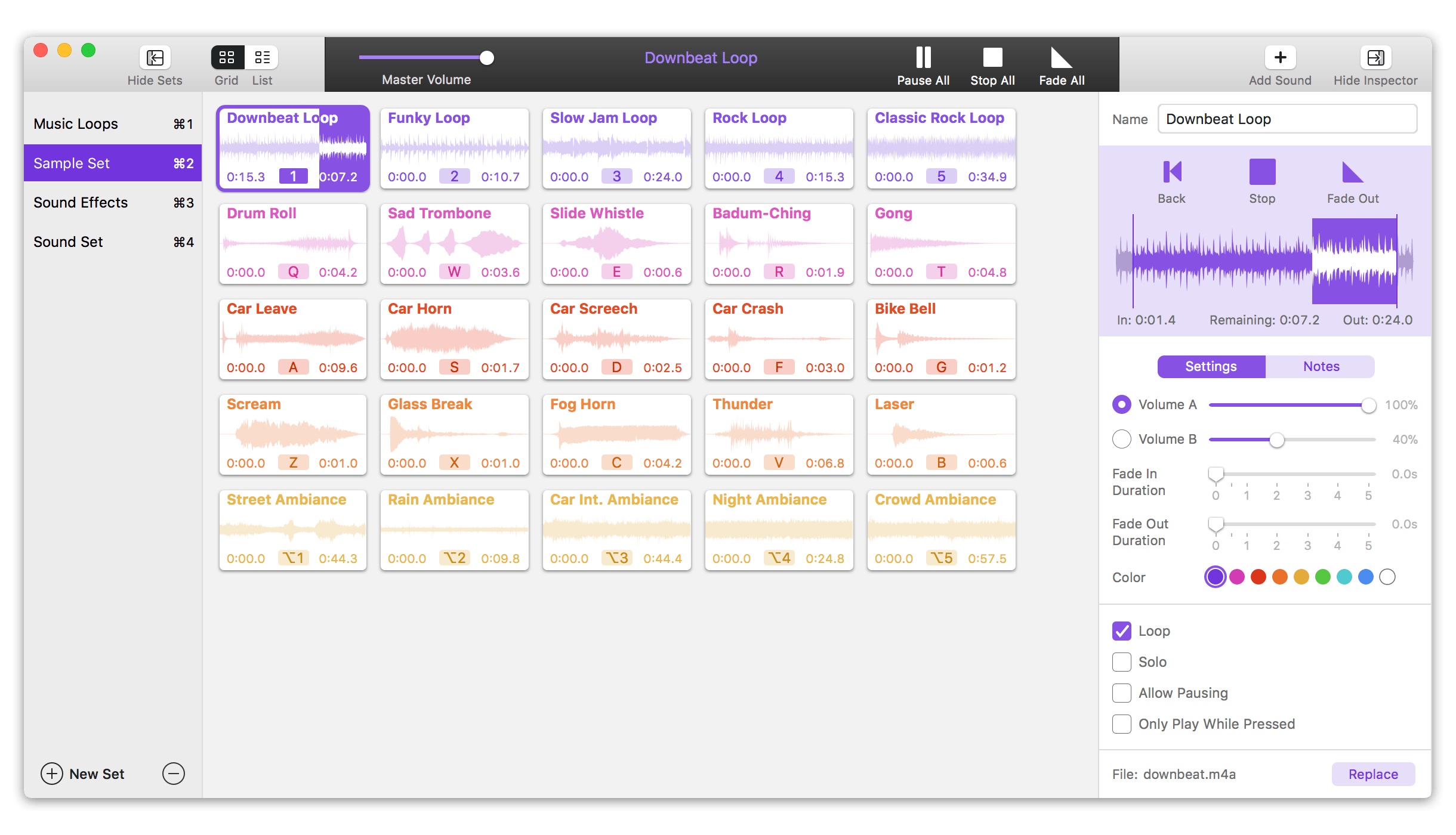Switch to List view
Viewport: 1456px width, 835px height.
click(x=262, y=58)
